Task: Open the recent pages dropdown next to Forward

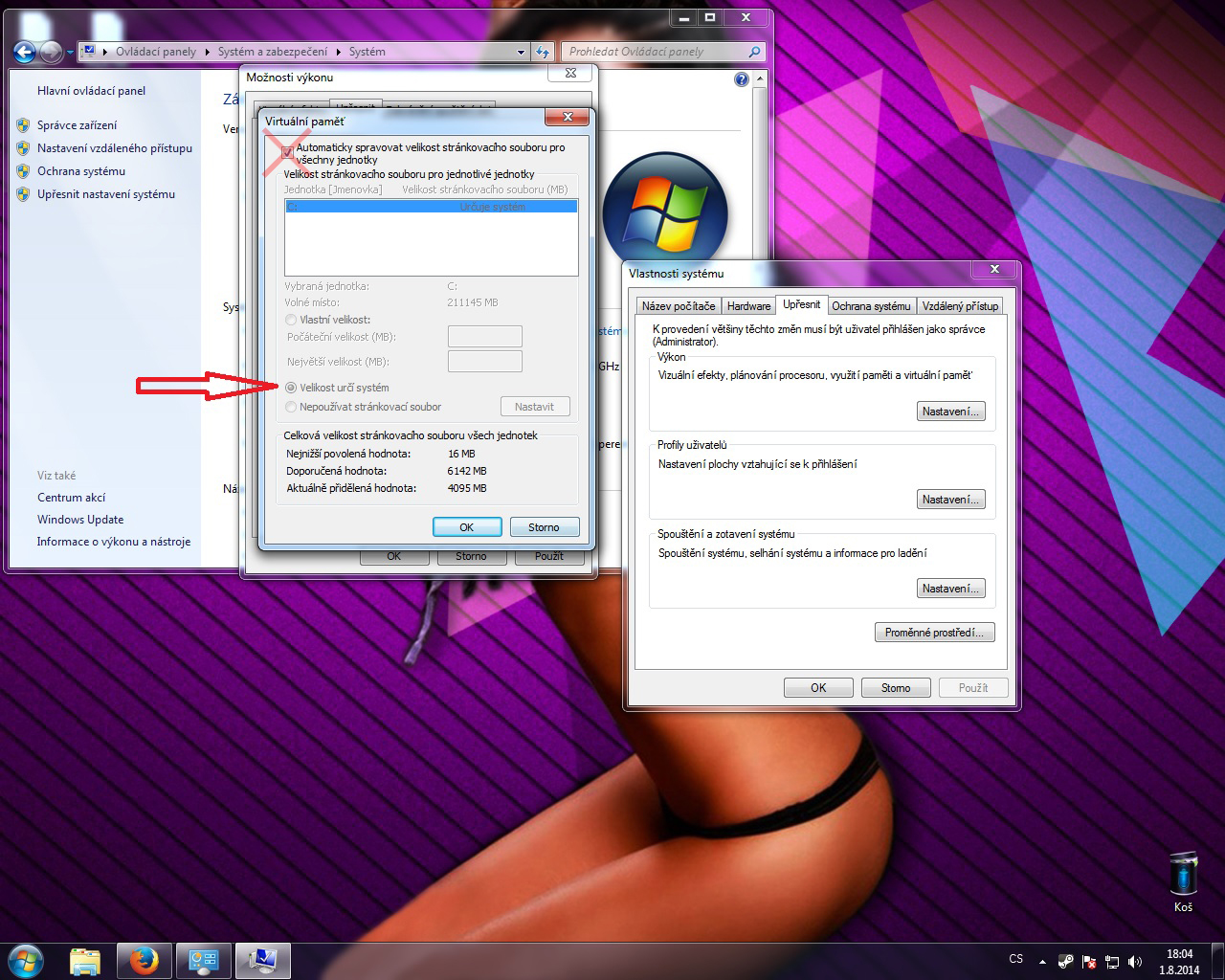Action: (70, 52)
